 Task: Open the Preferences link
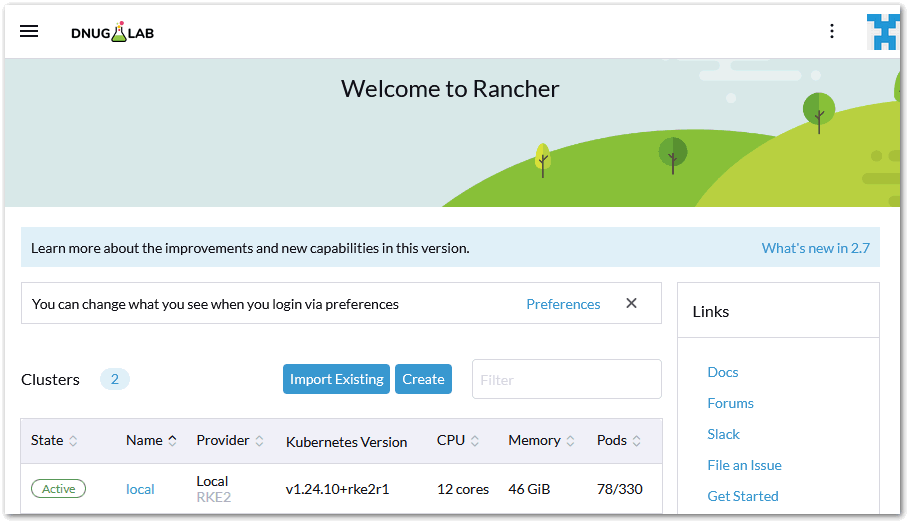563,304
